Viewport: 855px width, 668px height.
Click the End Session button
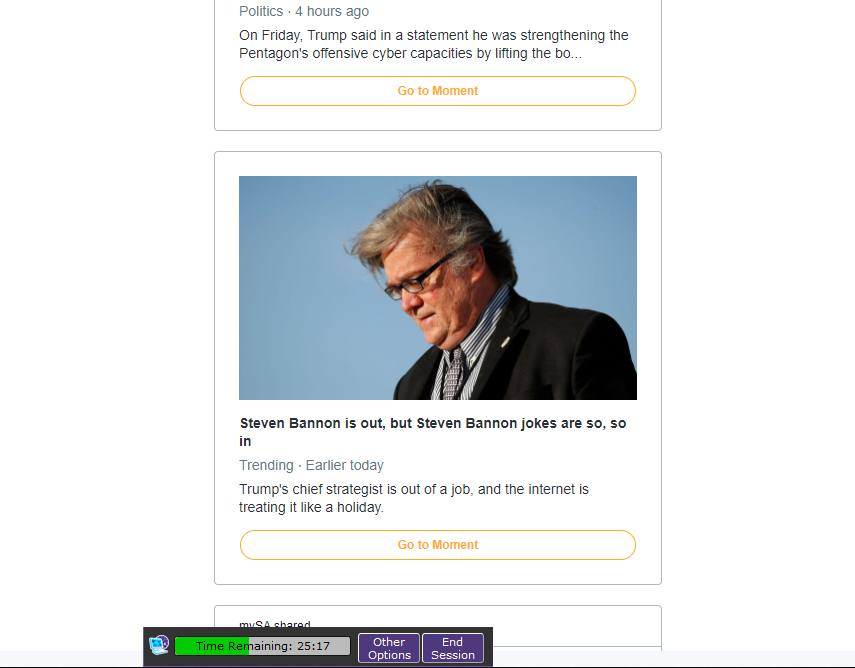coord(453,648)
